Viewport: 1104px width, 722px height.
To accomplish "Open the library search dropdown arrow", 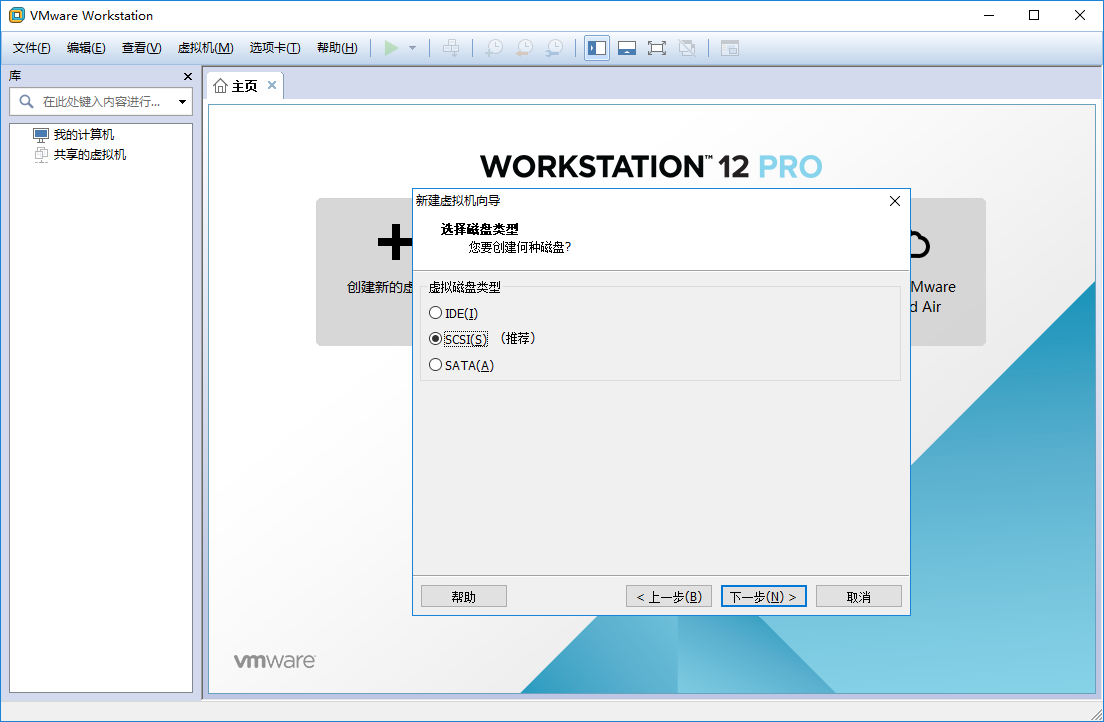I will coord(182,102).
